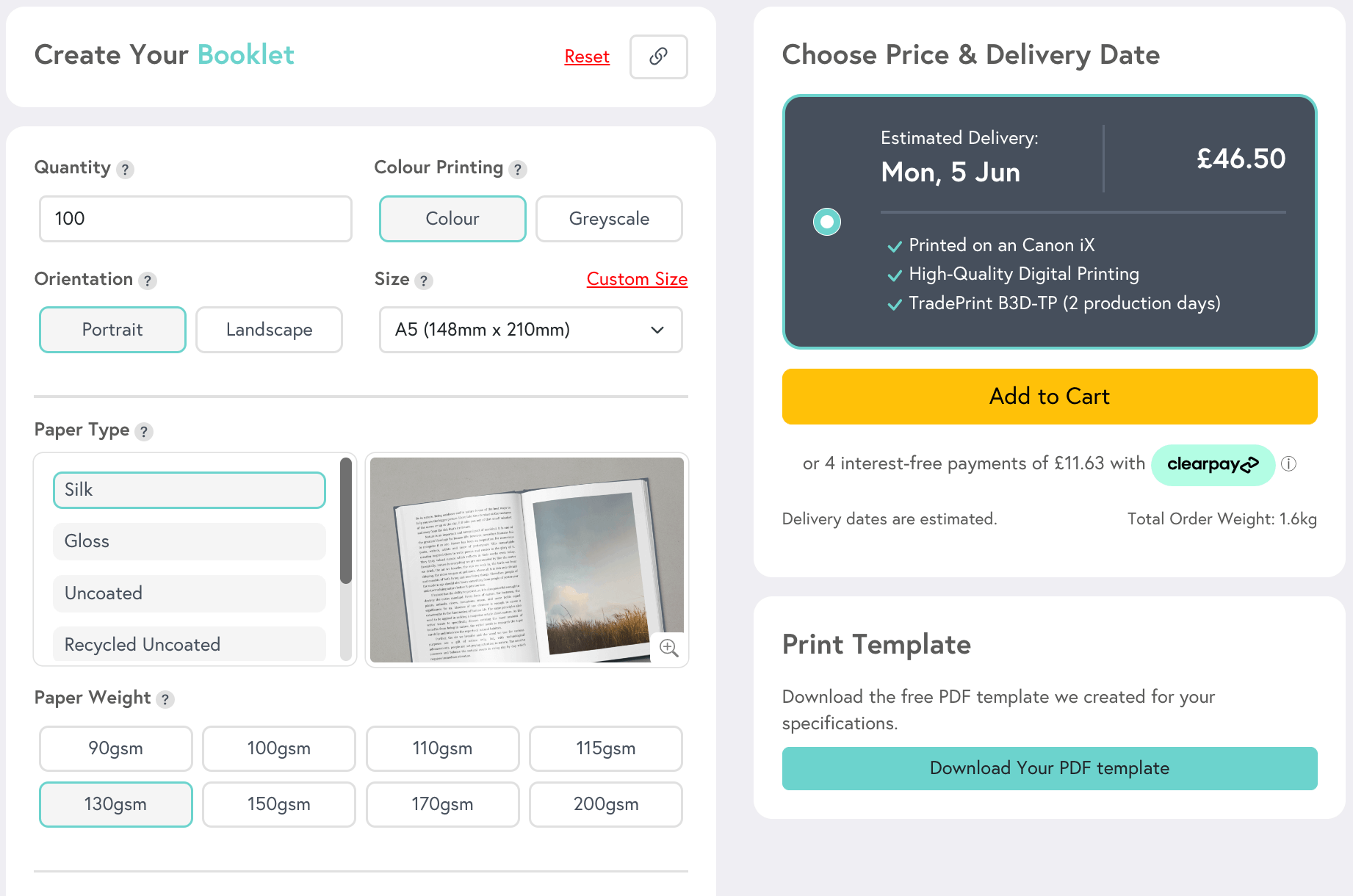1353x896 pixels.
Task: Click the Colour Printing help icon
Action: tap(518, 170)
